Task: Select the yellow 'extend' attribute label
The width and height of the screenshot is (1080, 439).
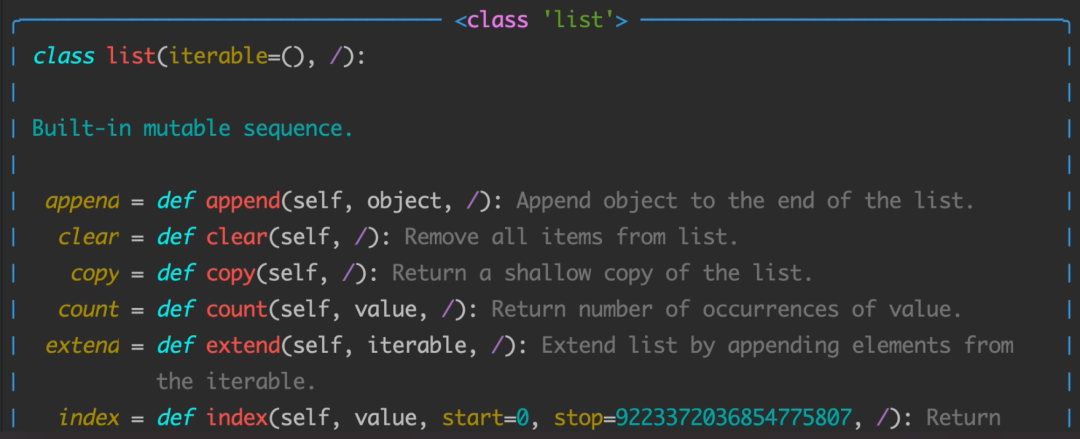Action: [x=83, y=346]
